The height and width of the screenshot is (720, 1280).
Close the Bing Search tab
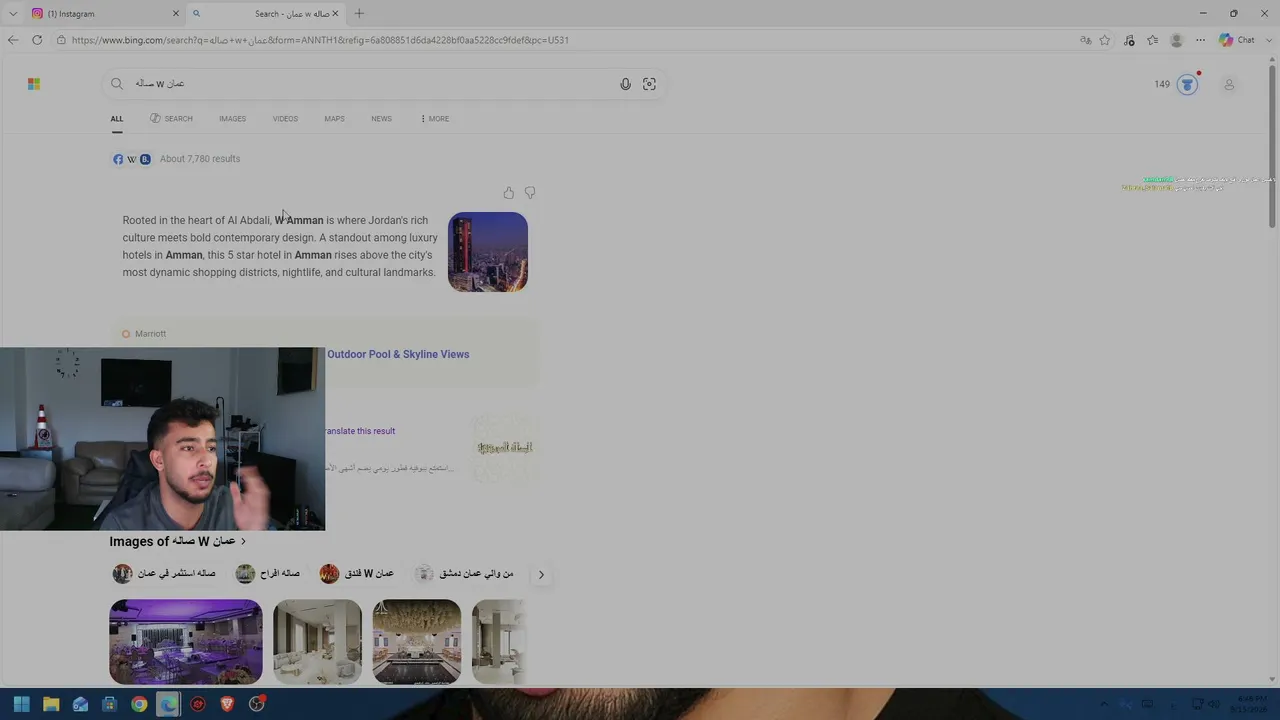click(x=336, y=13)
